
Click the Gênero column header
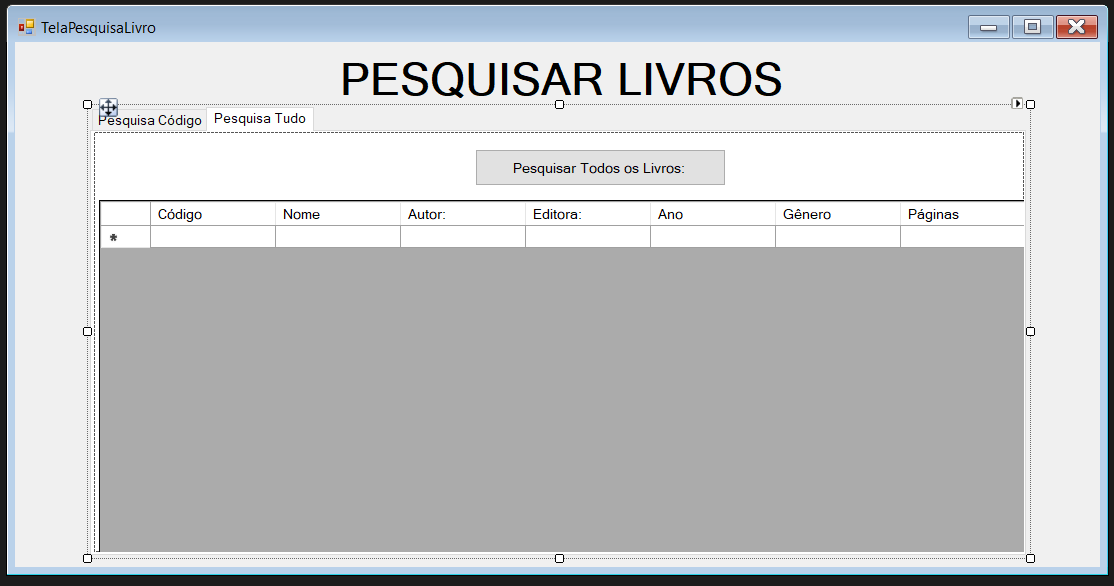[837, 213]
